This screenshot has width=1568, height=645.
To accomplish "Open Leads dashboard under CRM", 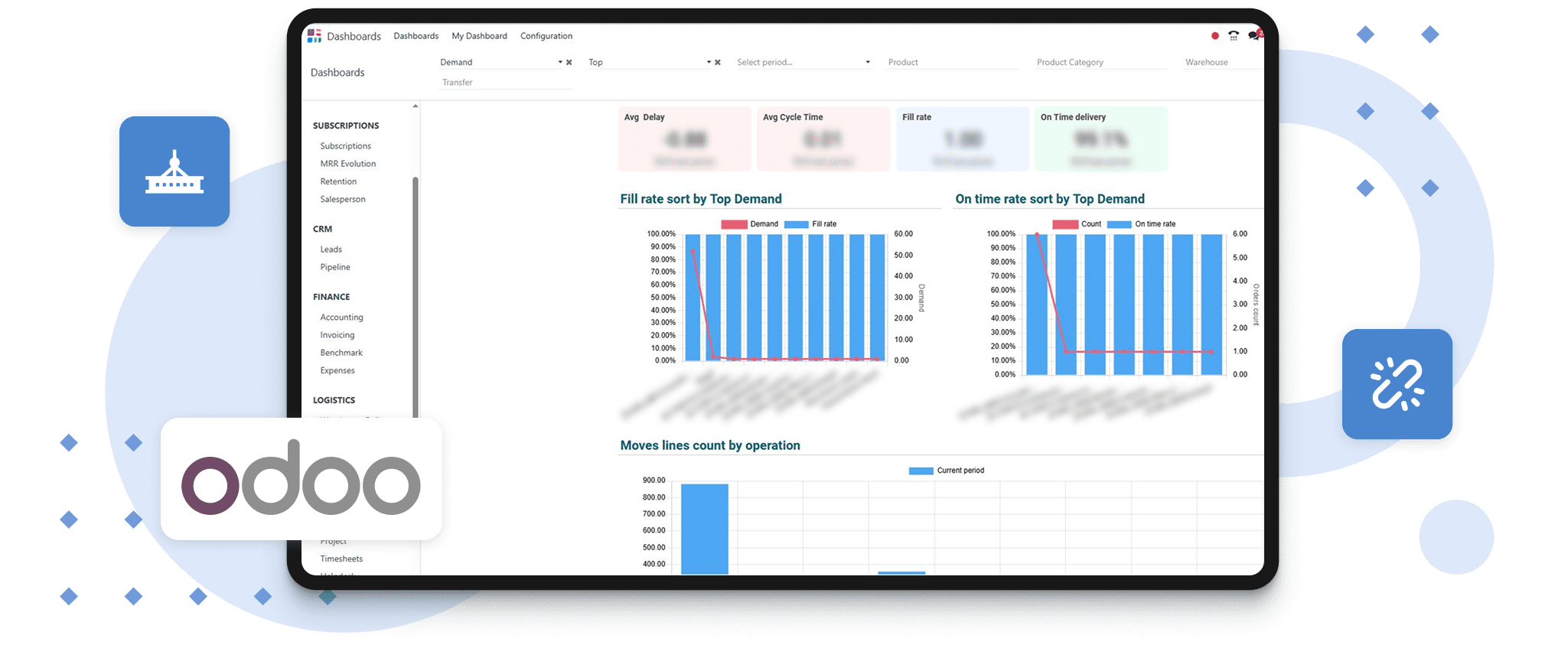I will (331, 249).
